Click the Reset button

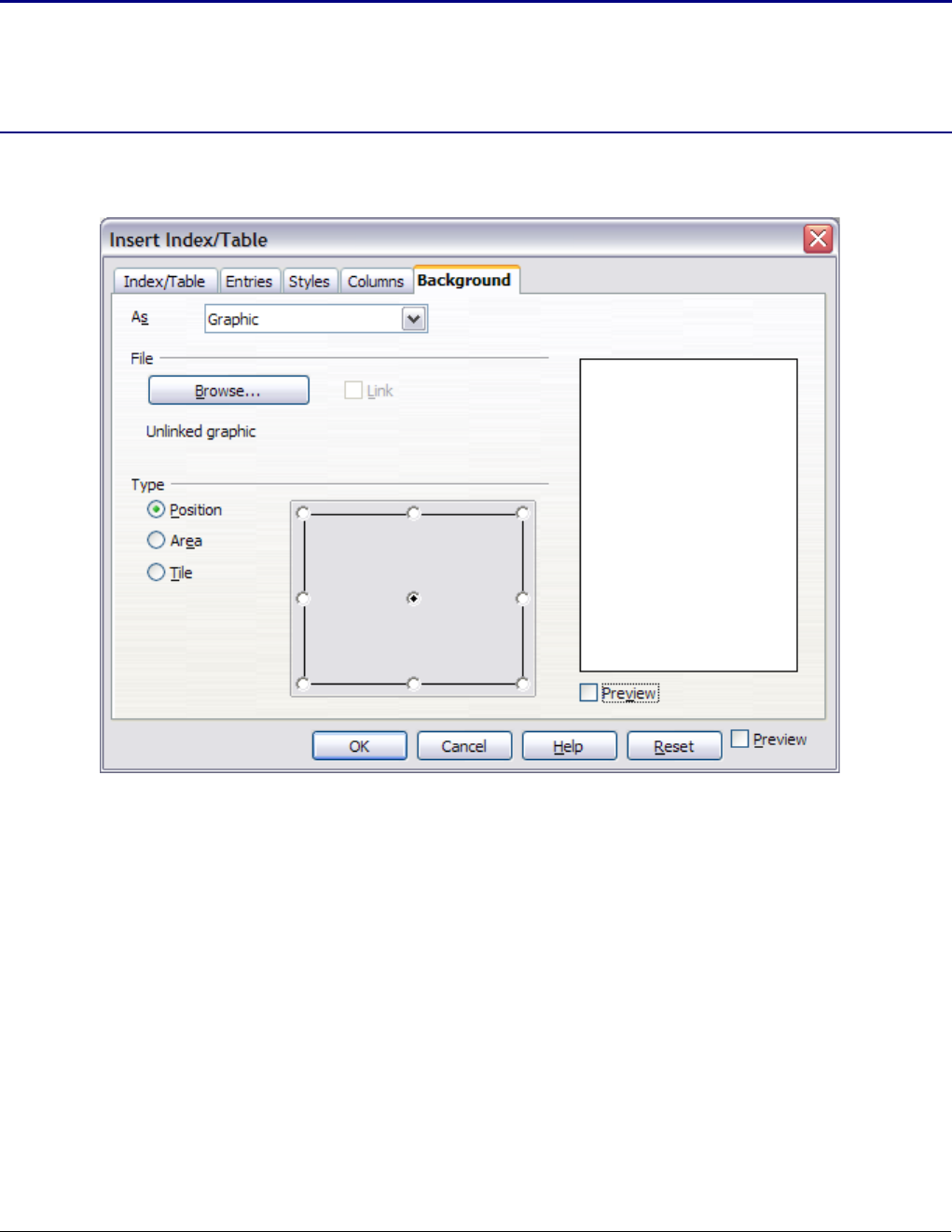674,746
